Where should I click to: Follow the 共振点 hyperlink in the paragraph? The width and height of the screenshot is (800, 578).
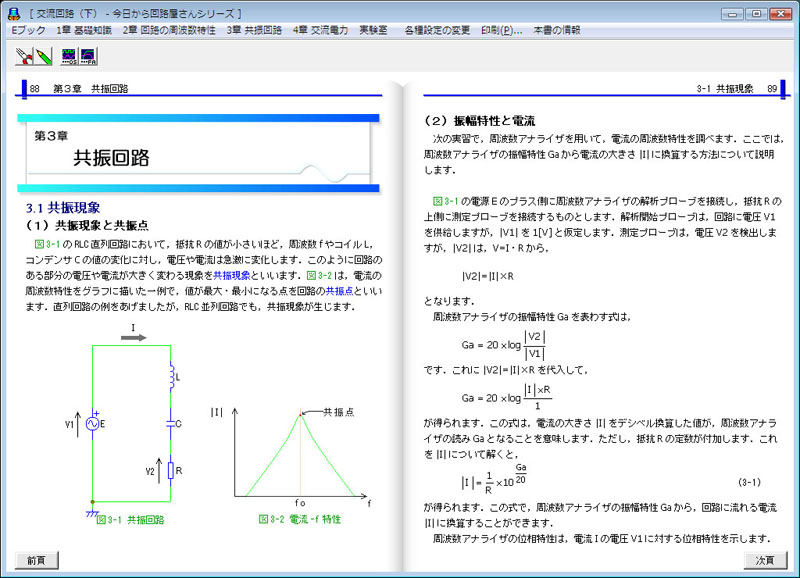tap(339, 291)
